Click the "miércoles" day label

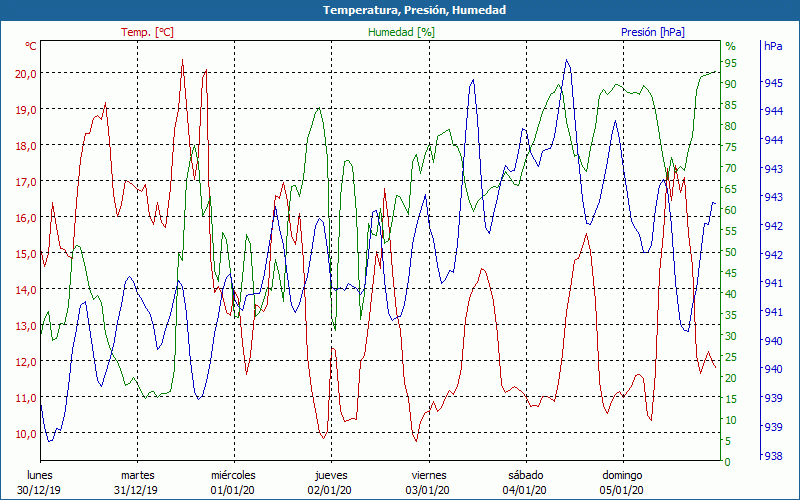coord(233,475)
